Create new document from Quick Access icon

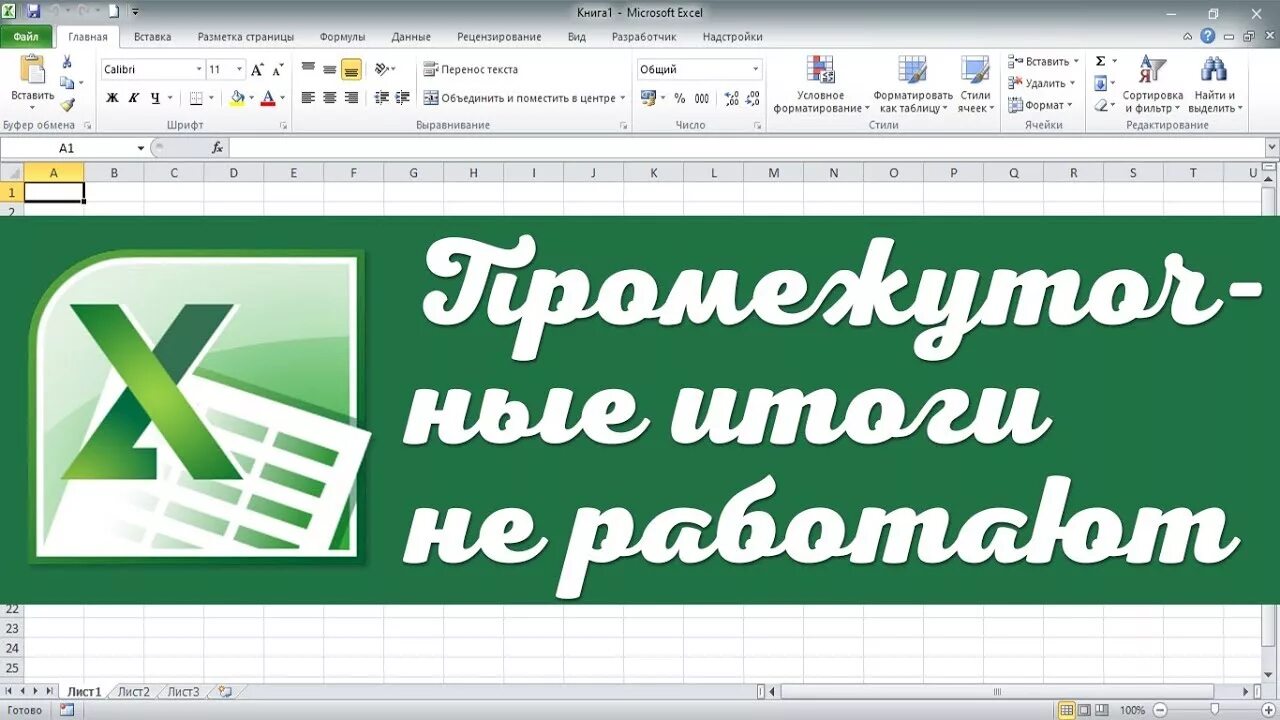113,12
